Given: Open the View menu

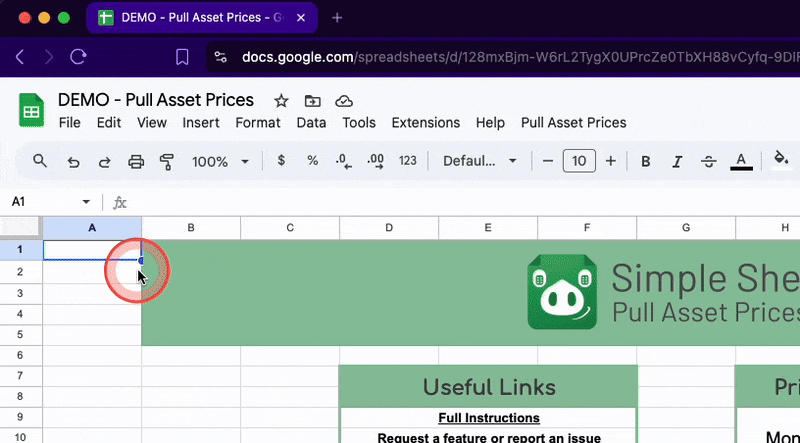Looking at the screenshot, I should [x=152, y=123].
